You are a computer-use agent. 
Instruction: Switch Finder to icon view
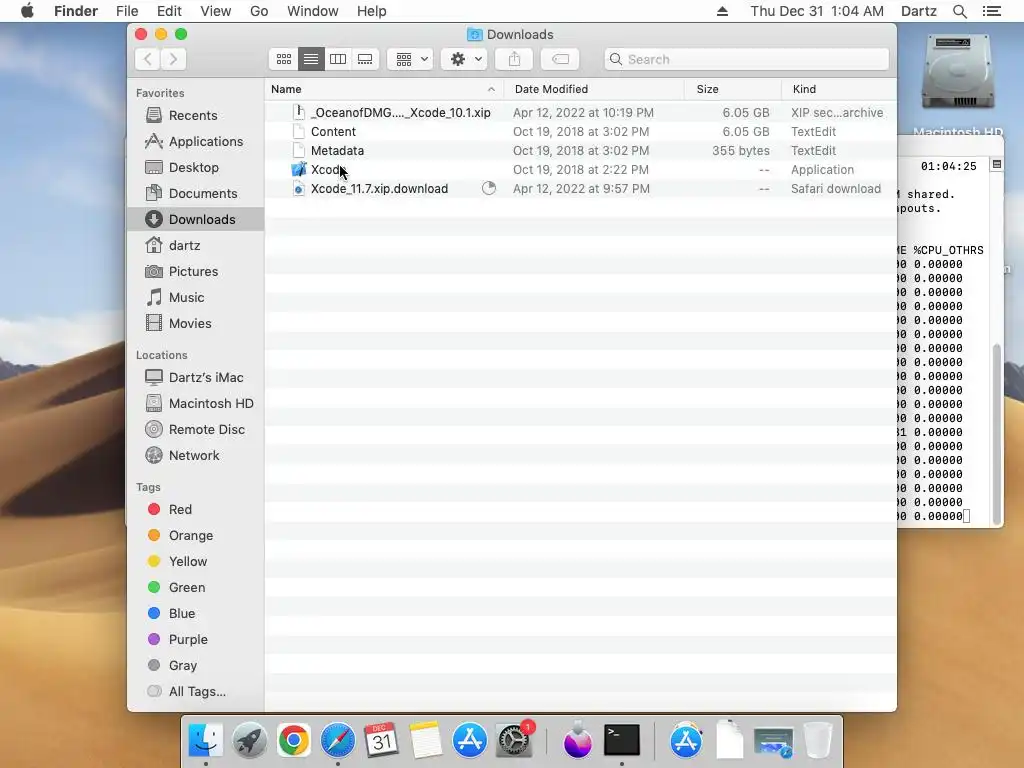[283, 59]
